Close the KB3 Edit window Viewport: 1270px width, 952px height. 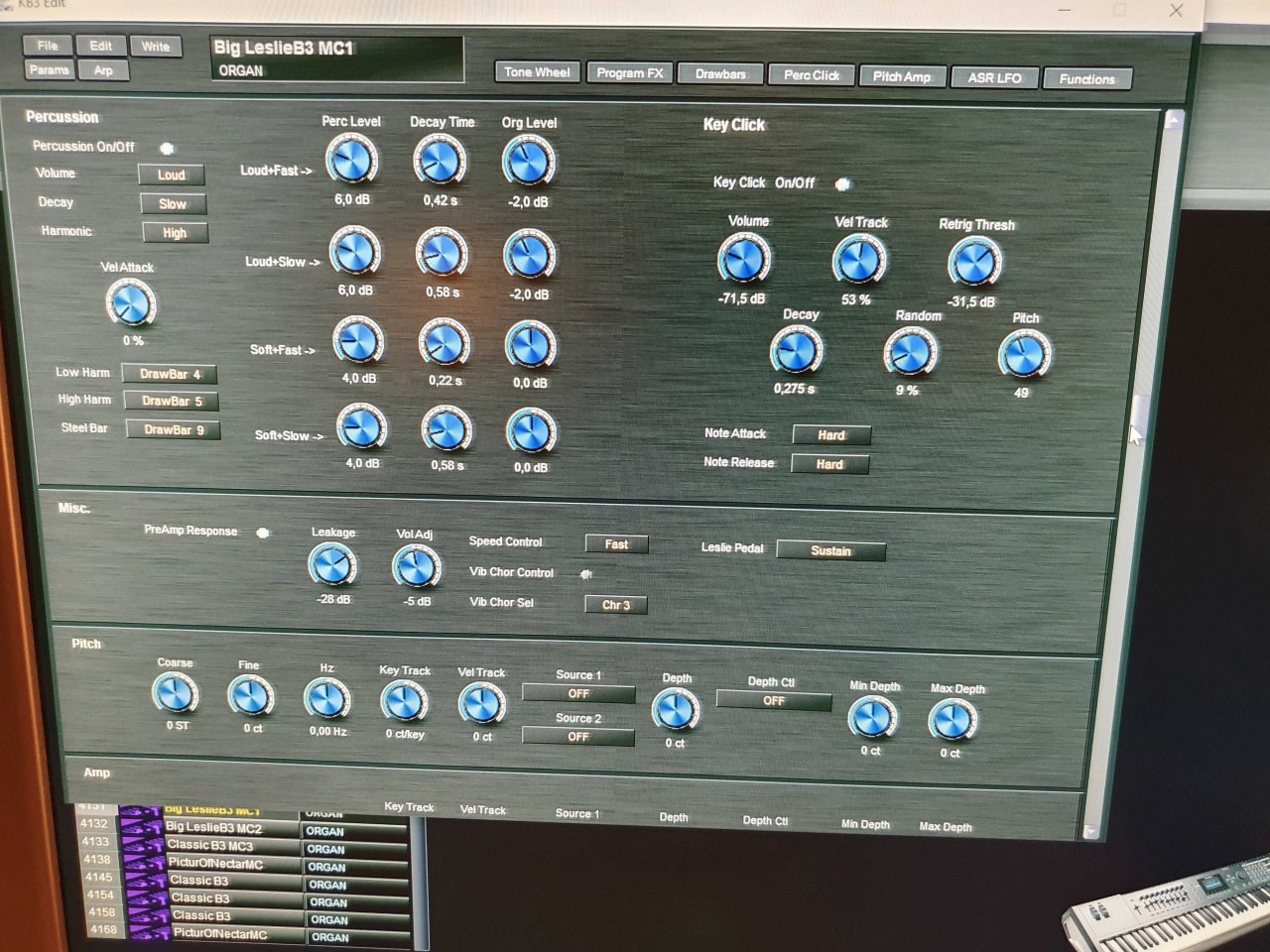[1176, 10]
